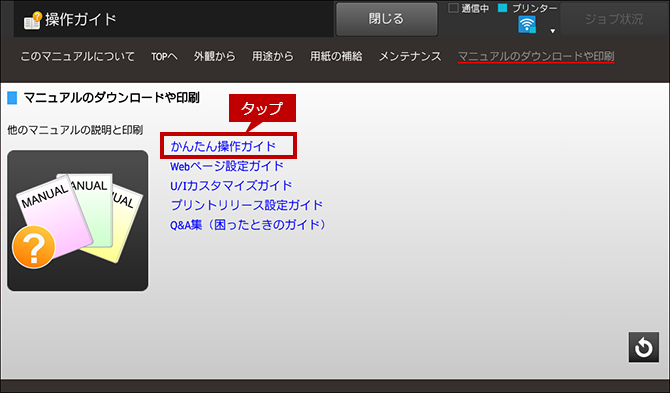The height and width of the screenshot is (393, 670).
Task: Select マニュアルのダウンロードや印刷 tab
Action: pos(536,56)
